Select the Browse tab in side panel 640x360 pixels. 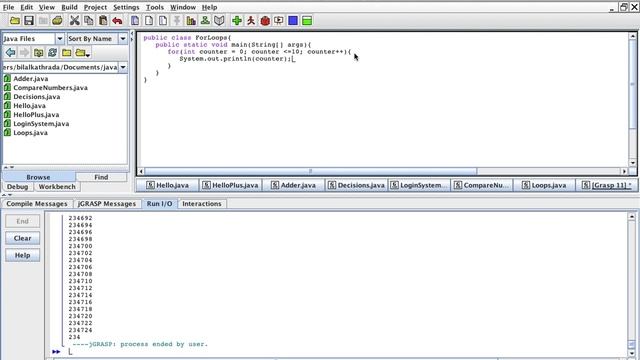tap(38, 177)
